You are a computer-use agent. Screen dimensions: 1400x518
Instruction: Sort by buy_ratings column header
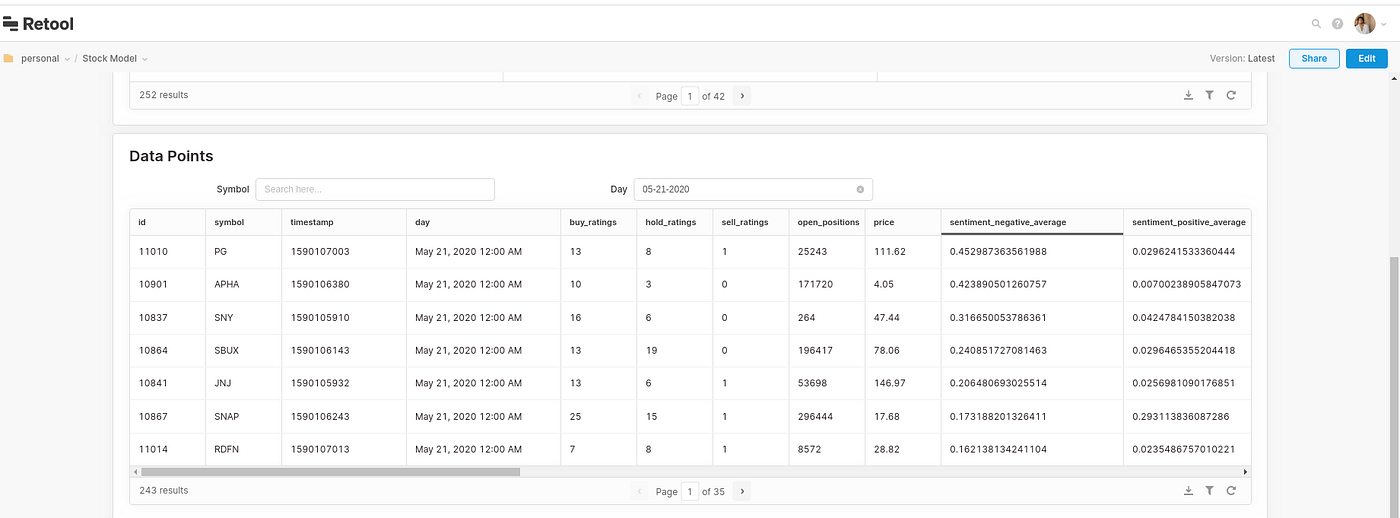(593, 222)
